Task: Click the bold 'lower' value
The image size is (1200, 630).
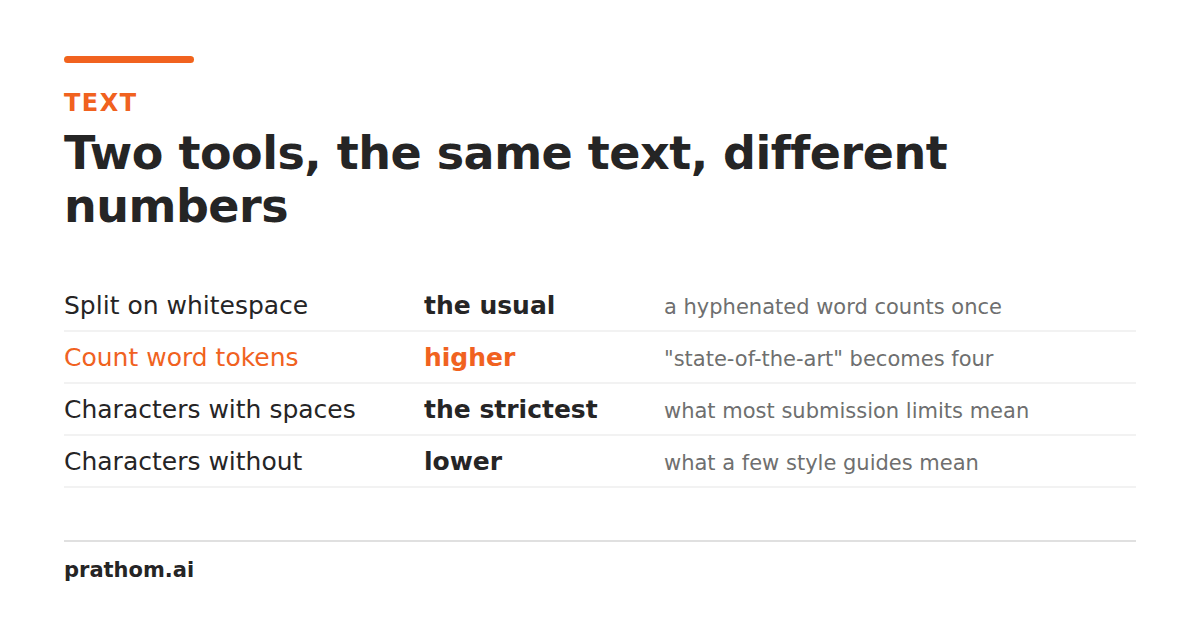Action: click(x=463, y=462)
